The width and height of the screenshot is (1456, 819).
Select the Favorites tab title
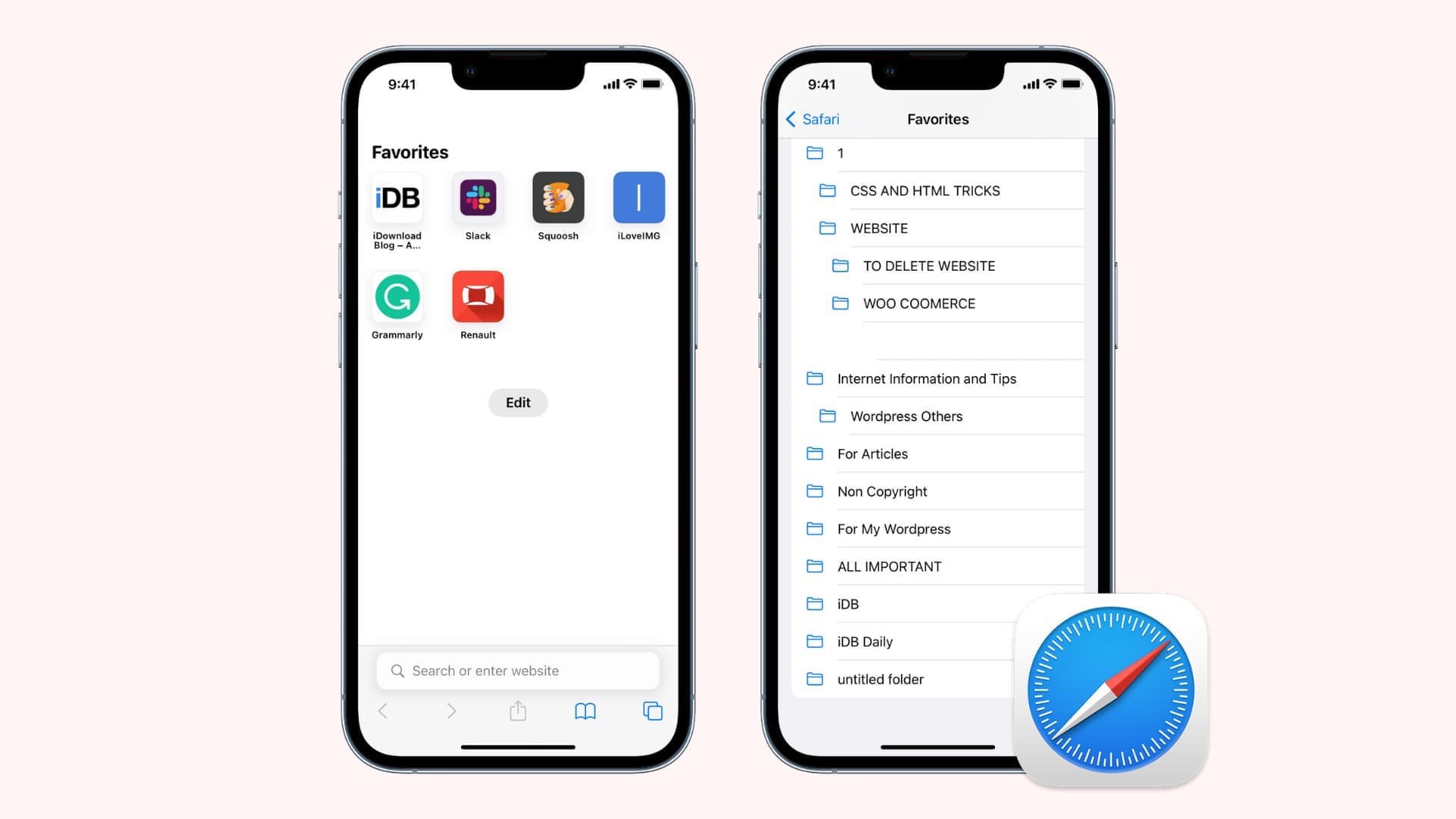[938, 119]
